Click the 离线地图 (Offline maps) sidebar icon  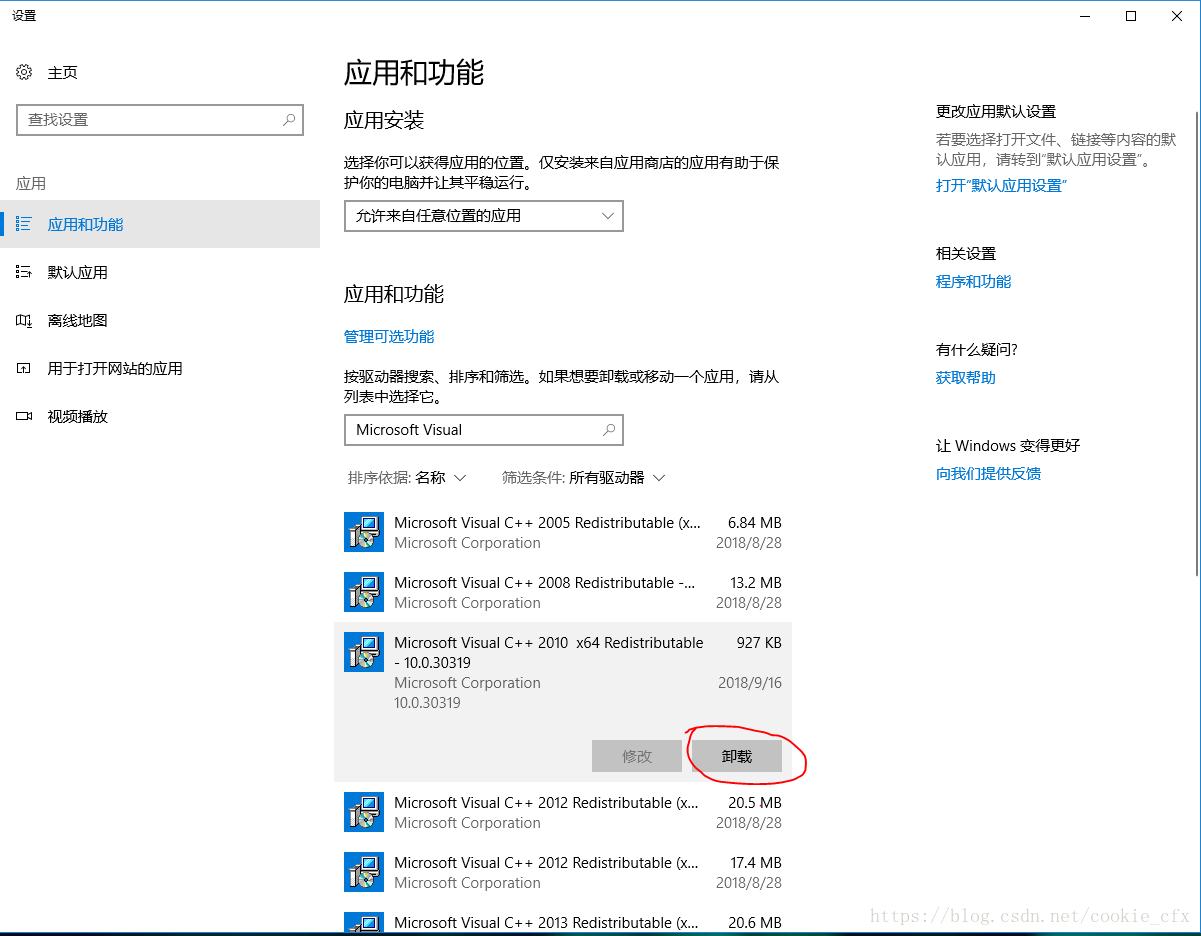[x=24, y=320]
